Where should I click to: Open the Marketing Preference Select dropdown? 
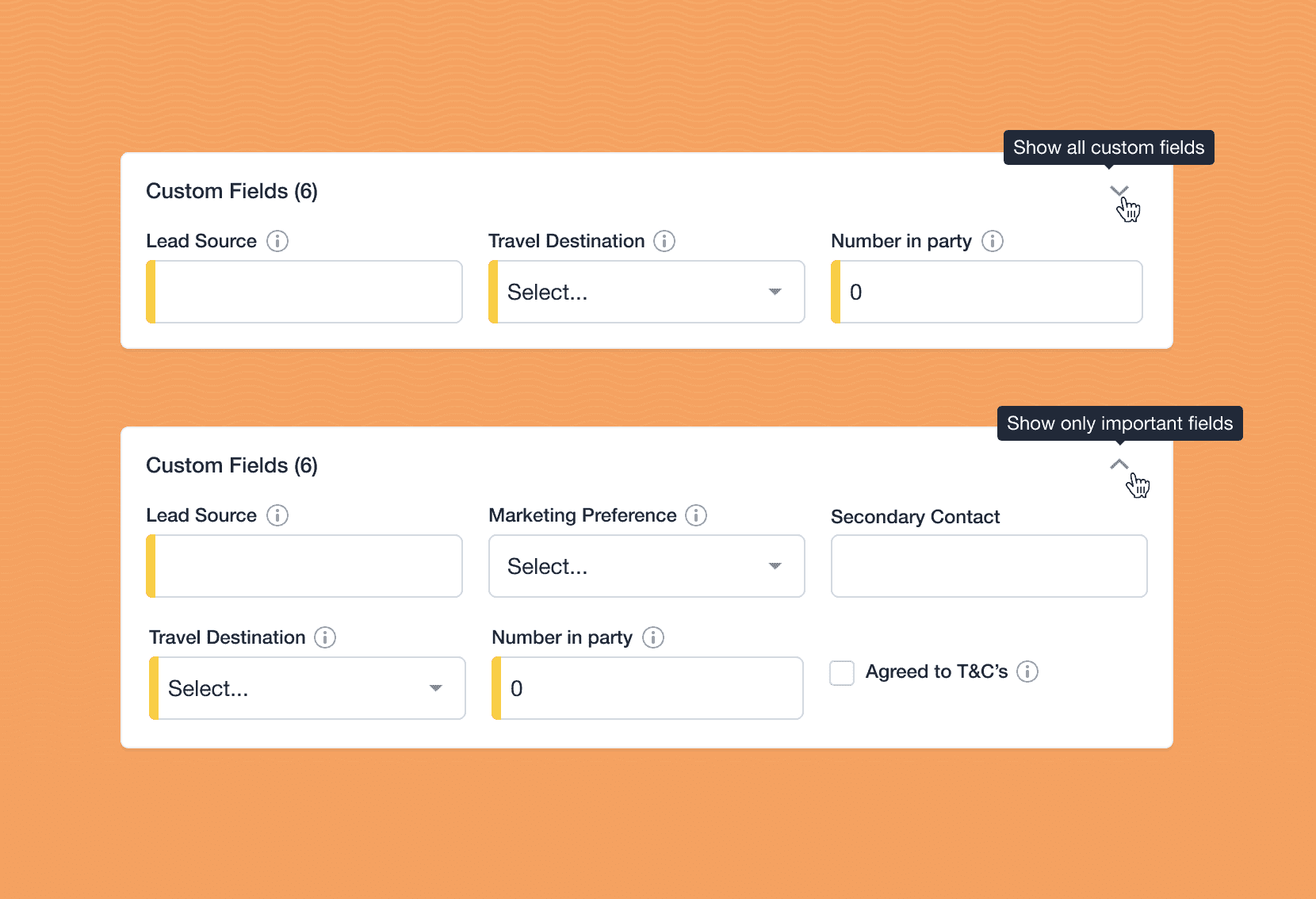647,566
